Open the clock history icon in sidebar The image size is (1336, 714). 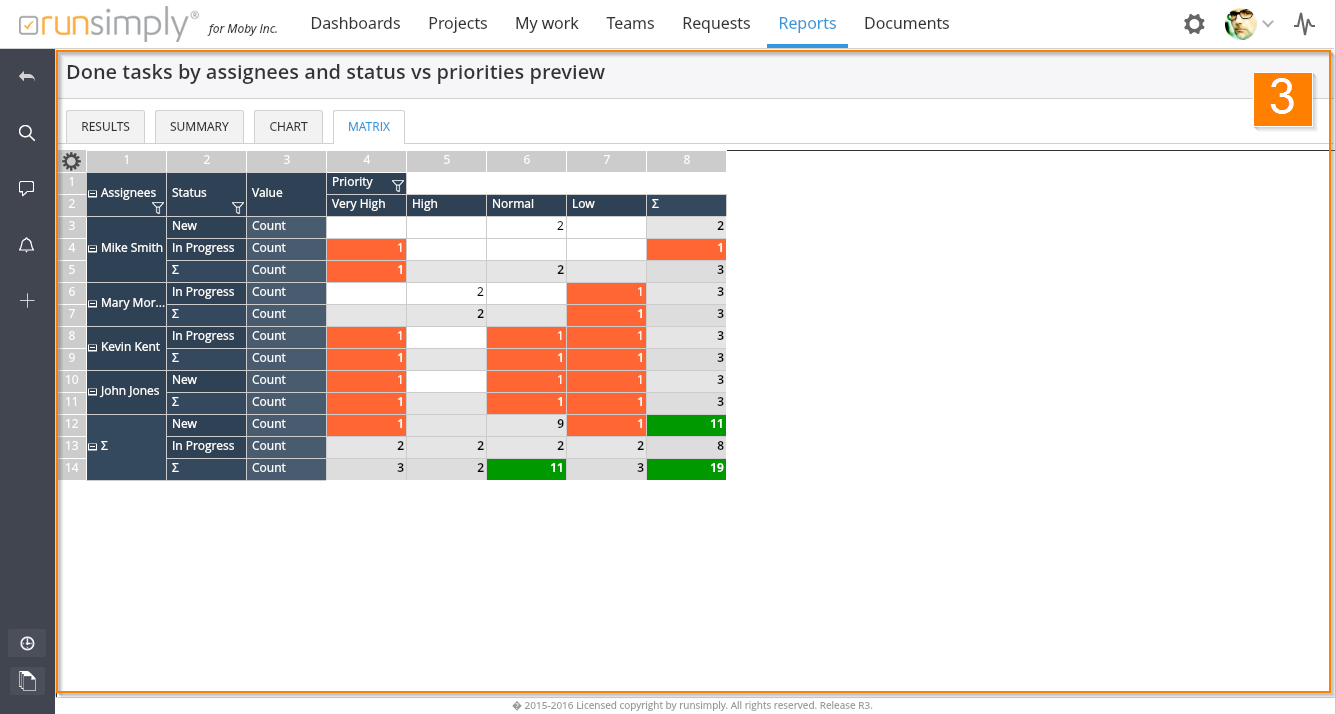pos(27,643)
